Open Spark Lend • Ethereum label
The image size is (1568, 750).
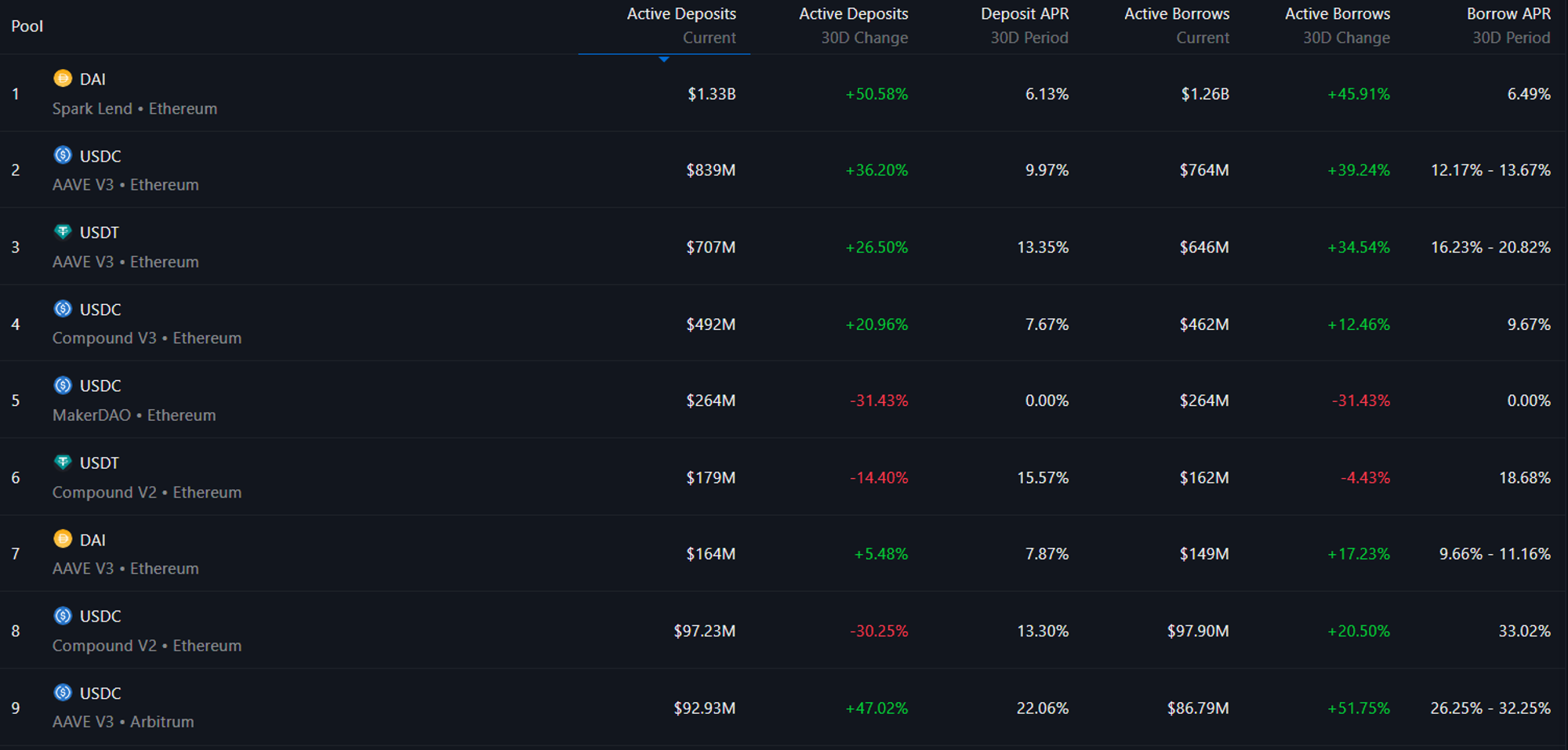pyautogui.click(x=135, y=109)
